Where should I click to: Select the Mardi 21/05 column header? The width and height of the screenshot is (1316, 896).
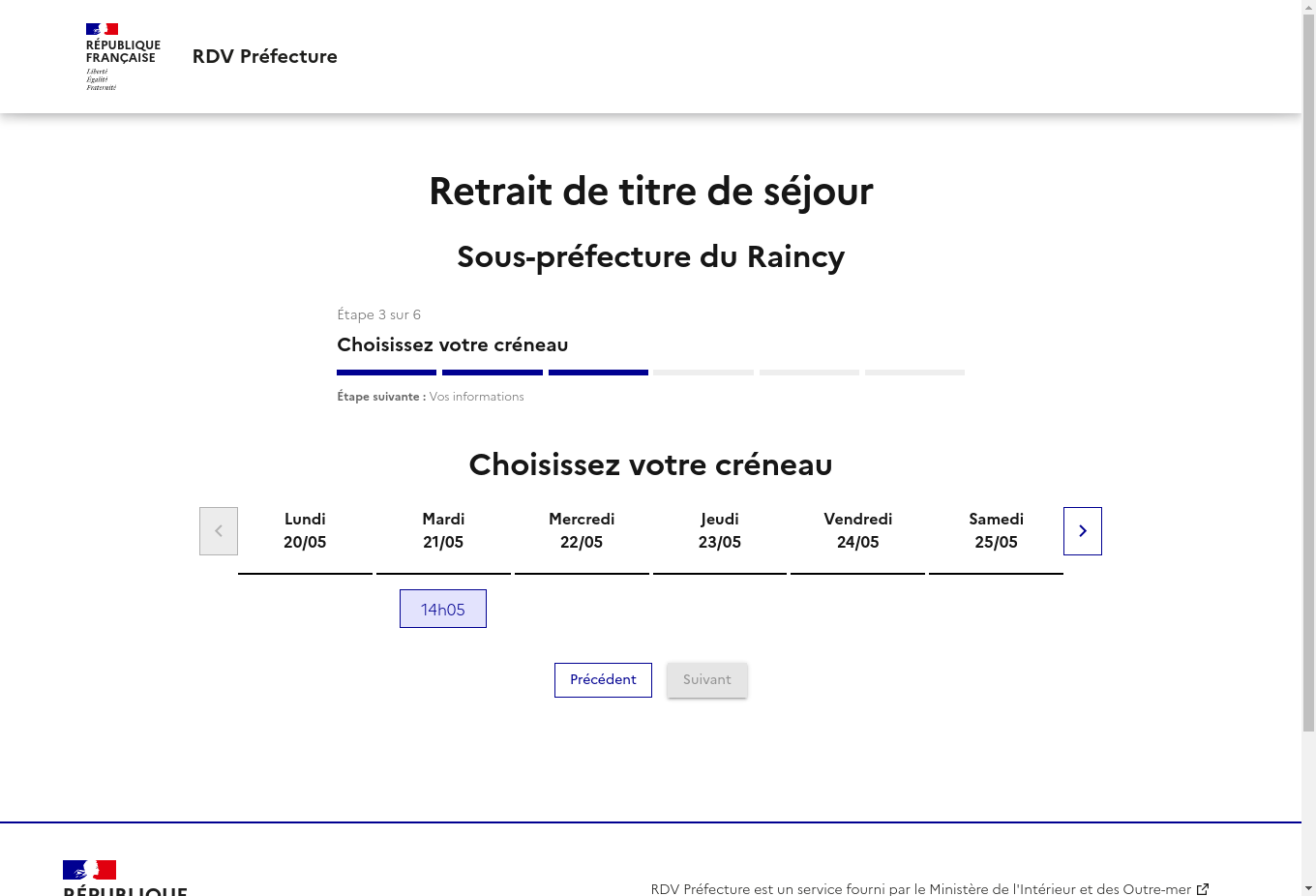443,531
